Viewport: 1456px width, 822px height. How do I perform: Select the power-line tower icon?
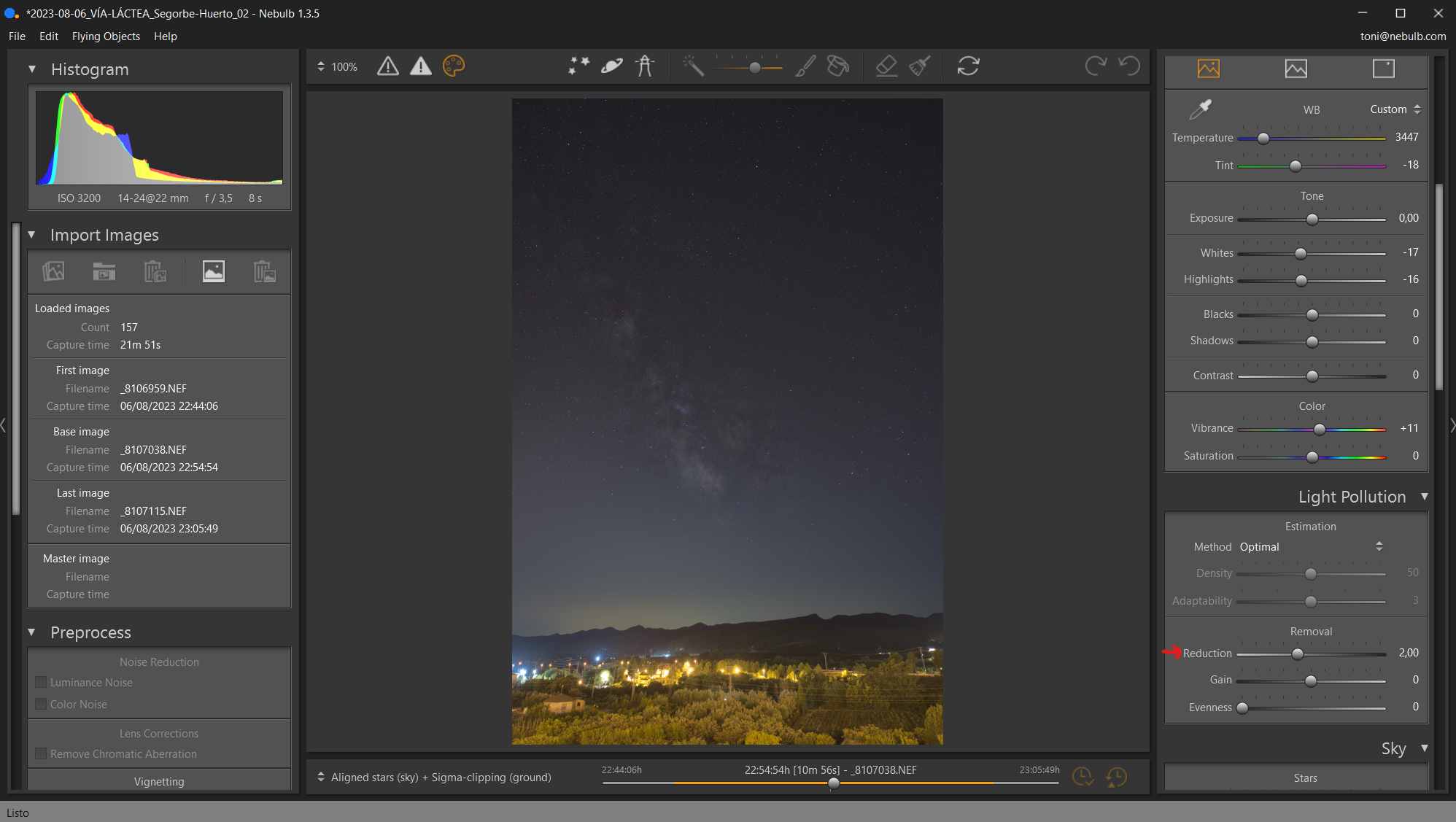pyautogui.click(x=645, y=66)
